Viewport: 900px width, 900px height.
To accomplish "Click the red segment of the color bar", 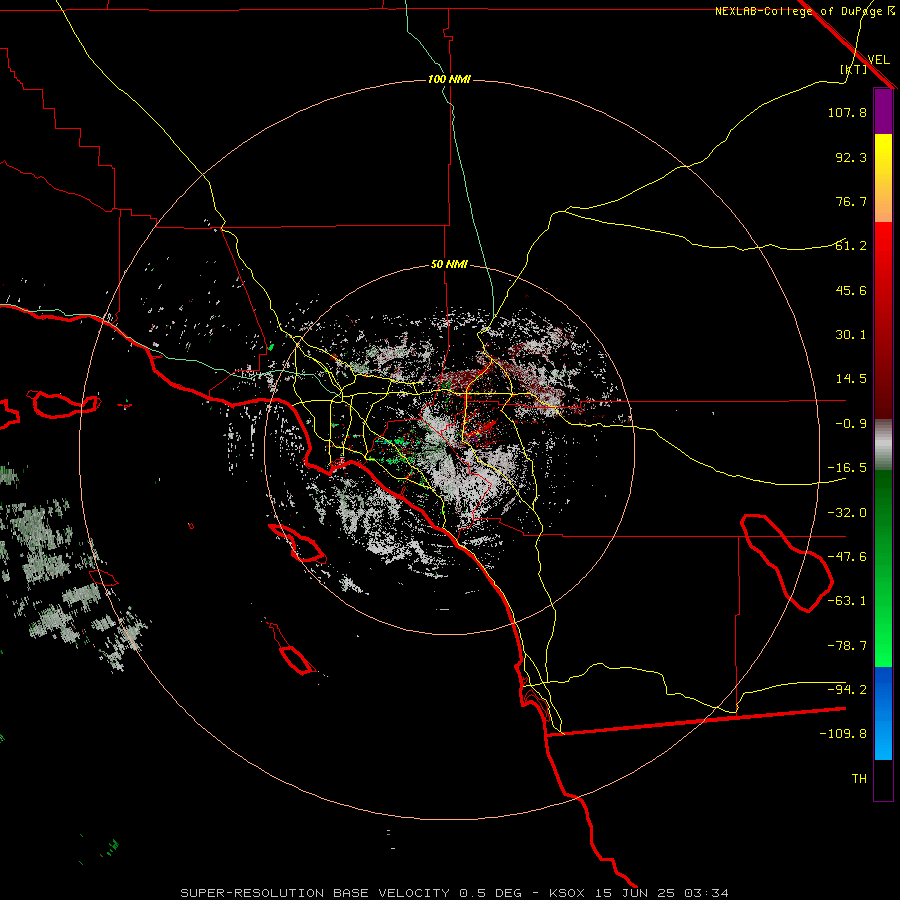I will point(883,320).
